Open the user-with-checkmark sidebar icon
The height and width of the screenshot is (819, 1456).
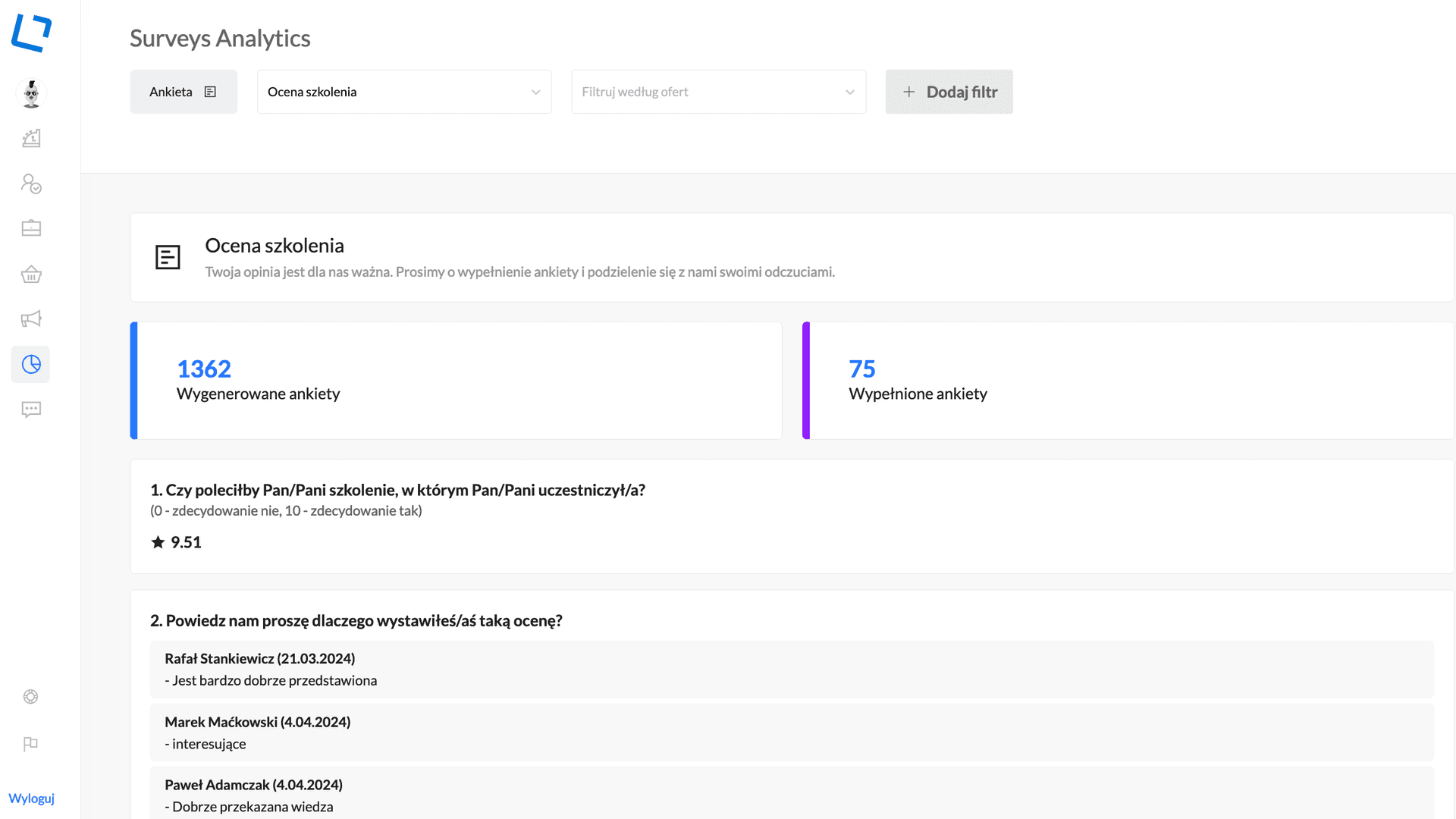(x=31, y=184)
